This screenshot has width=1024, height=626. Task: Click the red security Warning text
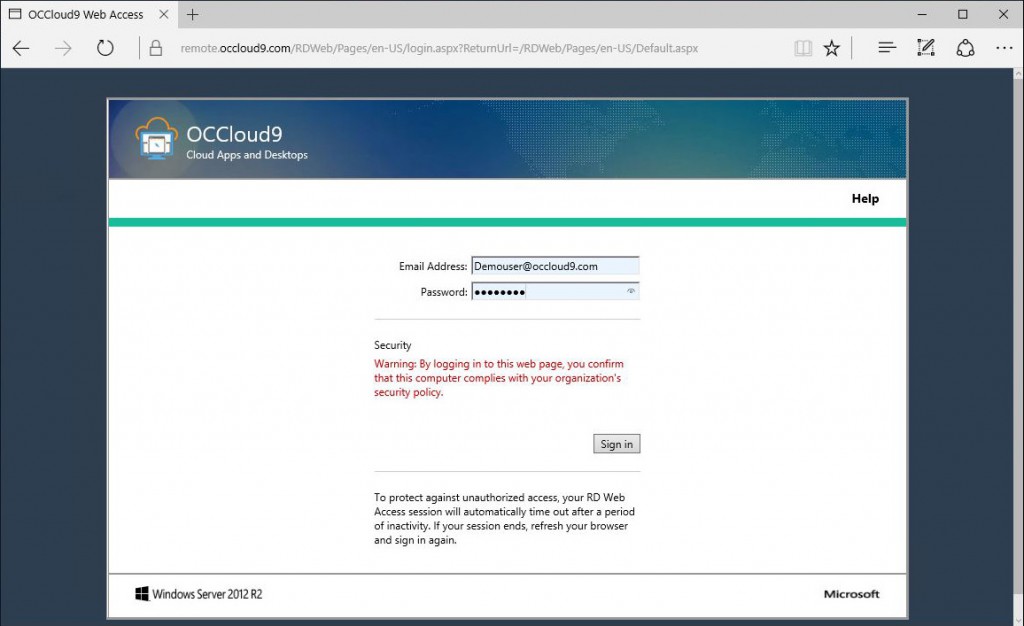tap(498, 378)
